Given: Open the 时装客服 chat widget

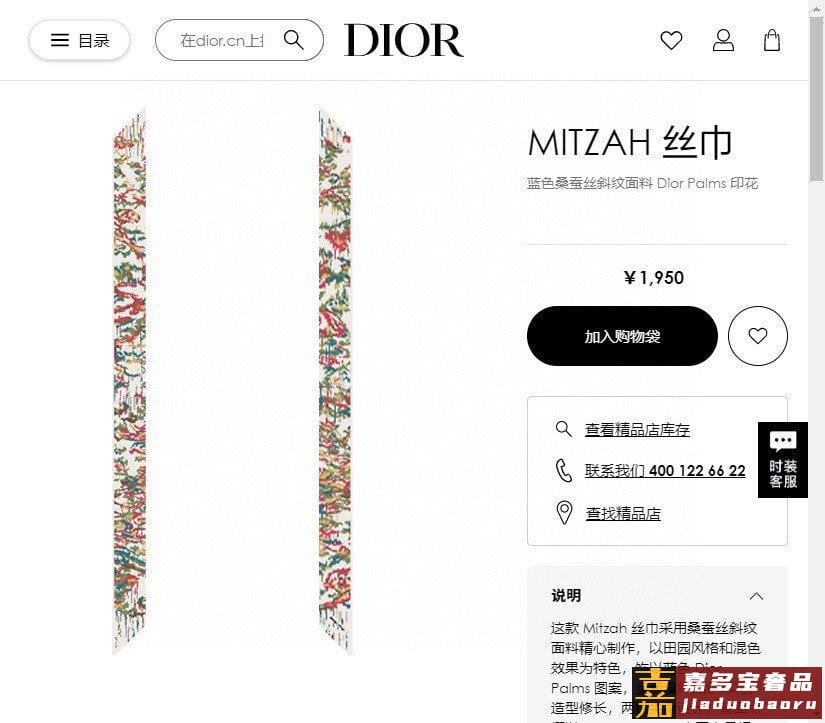Looking at the screenshot, I should pos(782,460).
